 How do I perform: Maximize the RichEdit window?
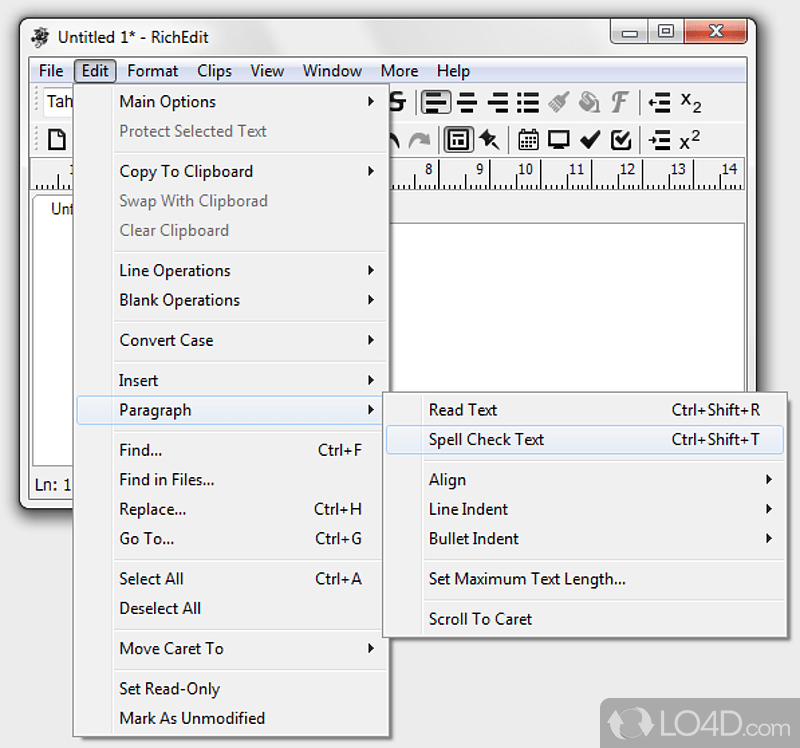tap(665, 32)
